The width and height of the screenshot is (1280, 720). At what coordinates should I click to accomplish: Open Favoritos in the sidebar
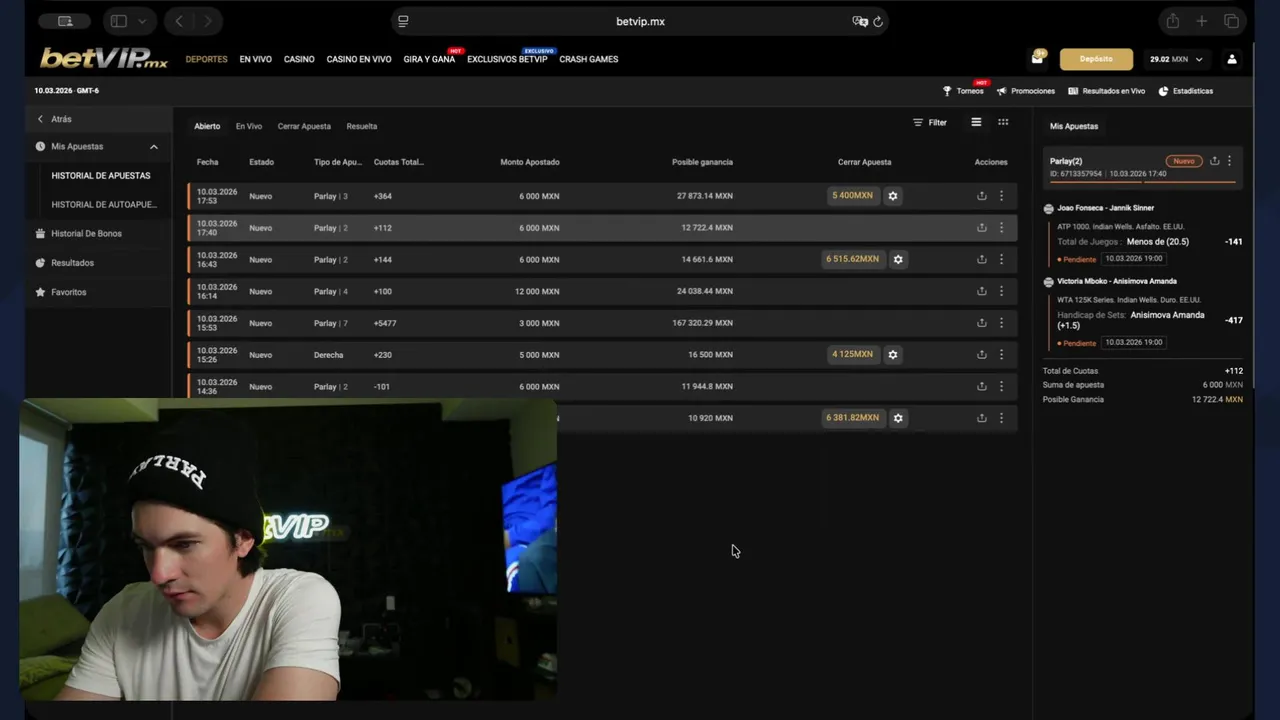click(x=61, y=292)
